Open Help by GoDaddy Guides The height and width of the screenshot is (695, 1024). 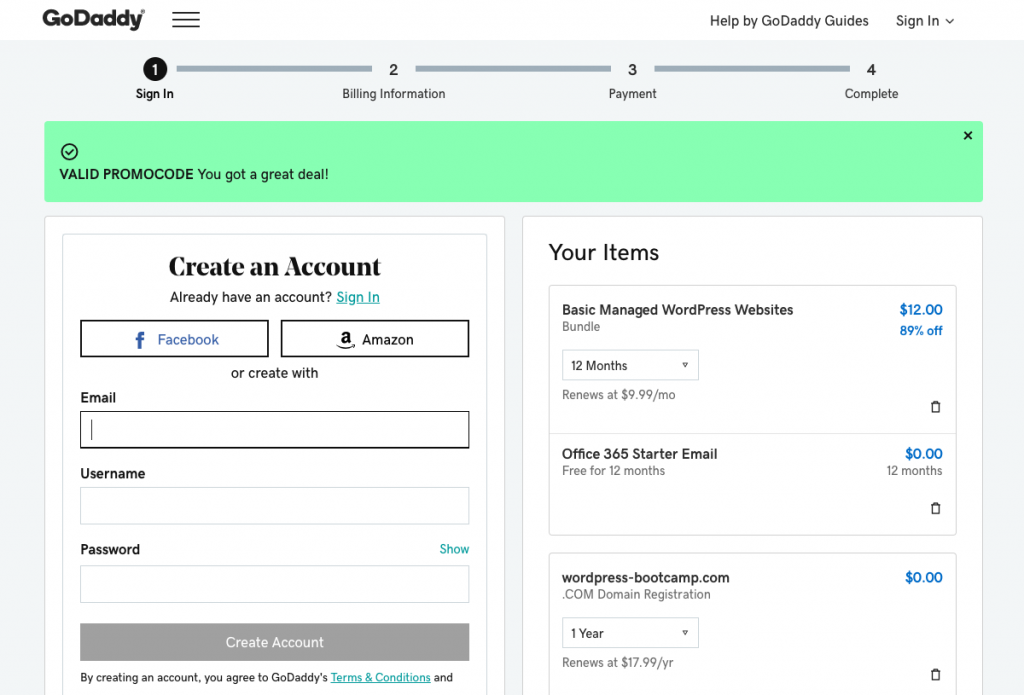pyautogui.click(x=789, y=21)
